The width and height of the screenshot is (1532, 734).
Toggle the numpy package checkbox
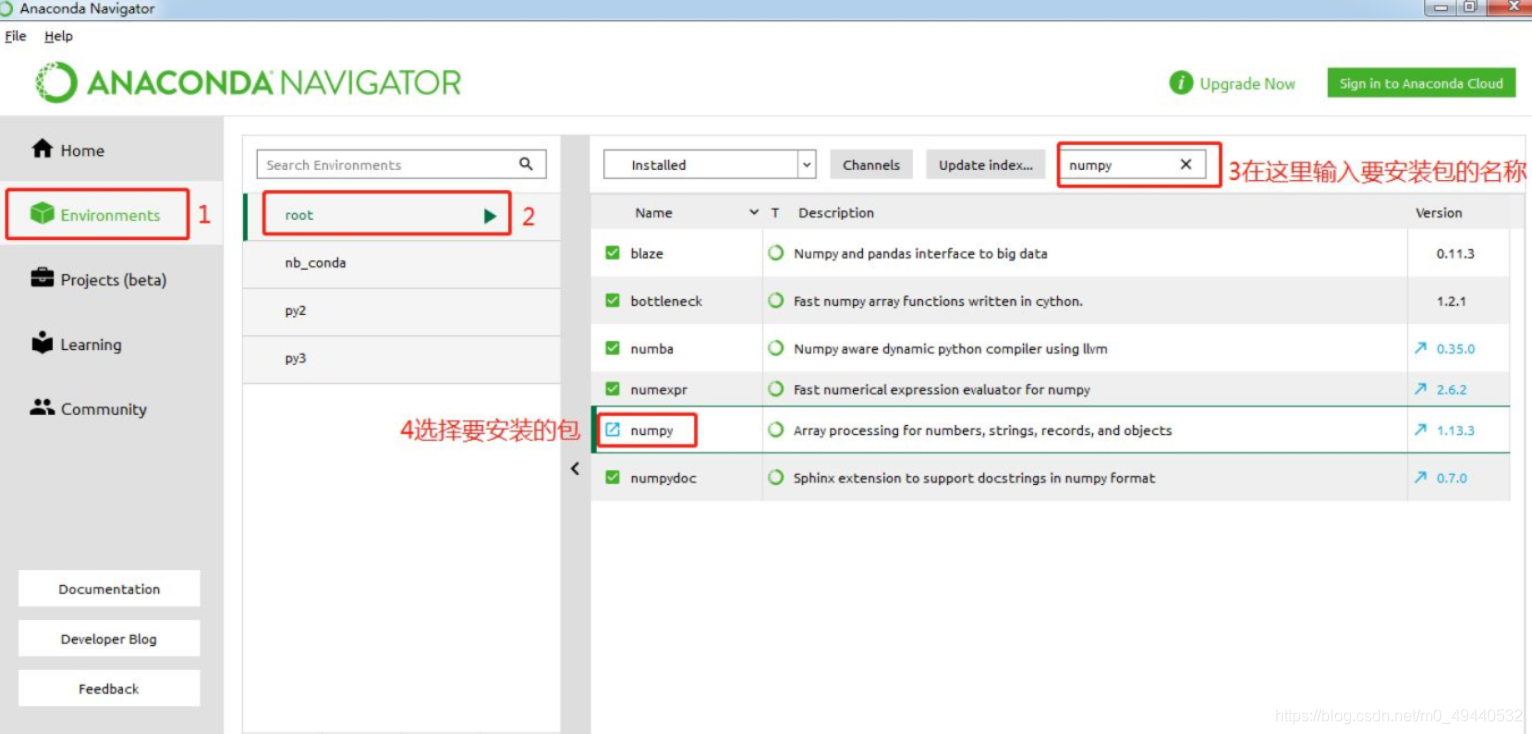pyautogui.click(x=613, y=430)
